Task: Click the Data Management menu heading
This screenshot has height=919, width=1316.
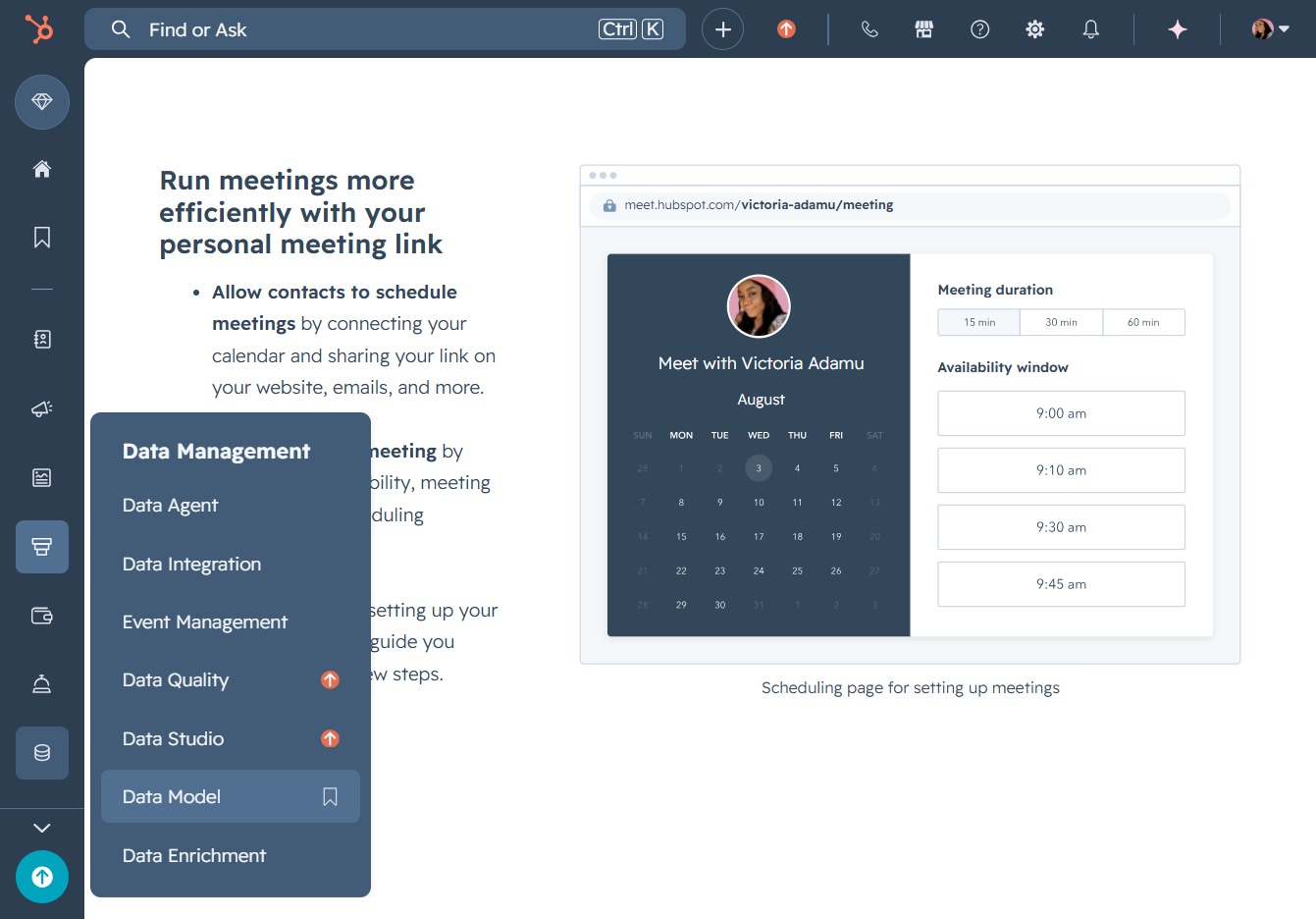Action: pos(216,452)
